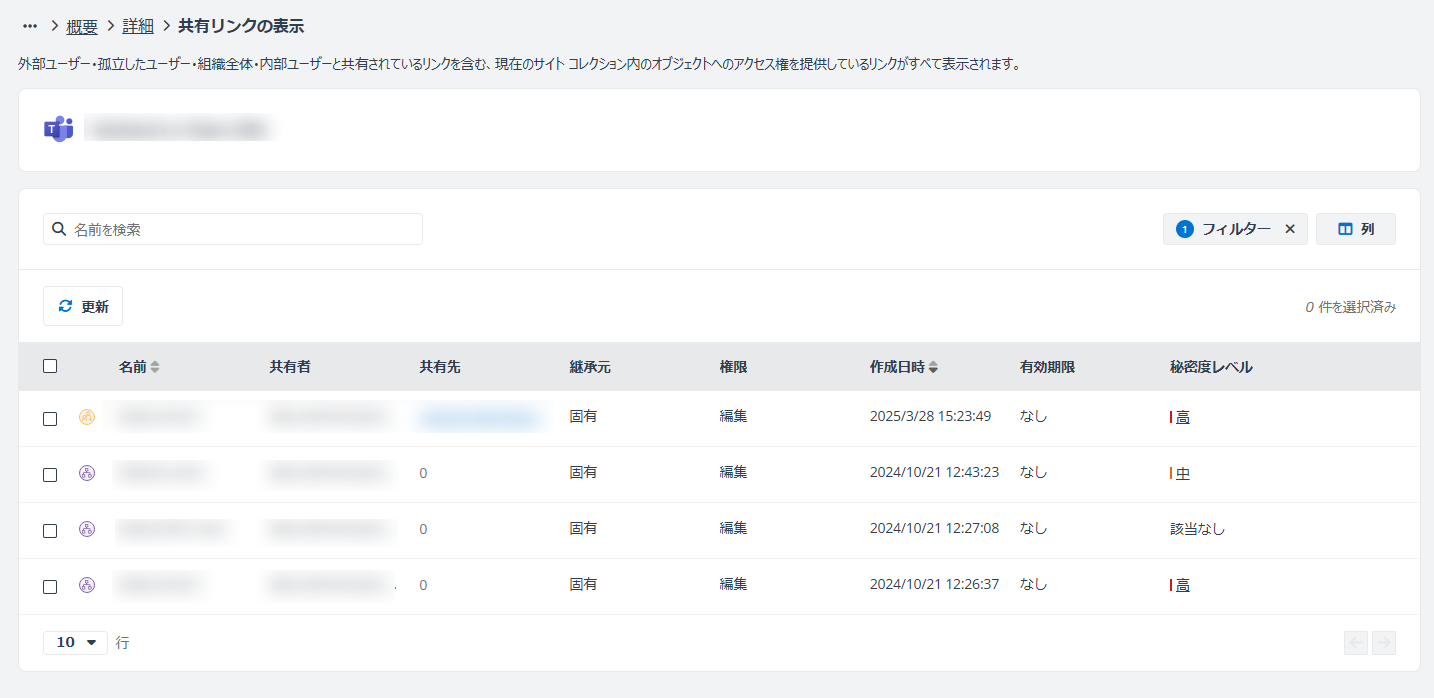Check the row created 2024/10/21 12:26:37
The image size is (1434, 698).
tap(50, 587)
